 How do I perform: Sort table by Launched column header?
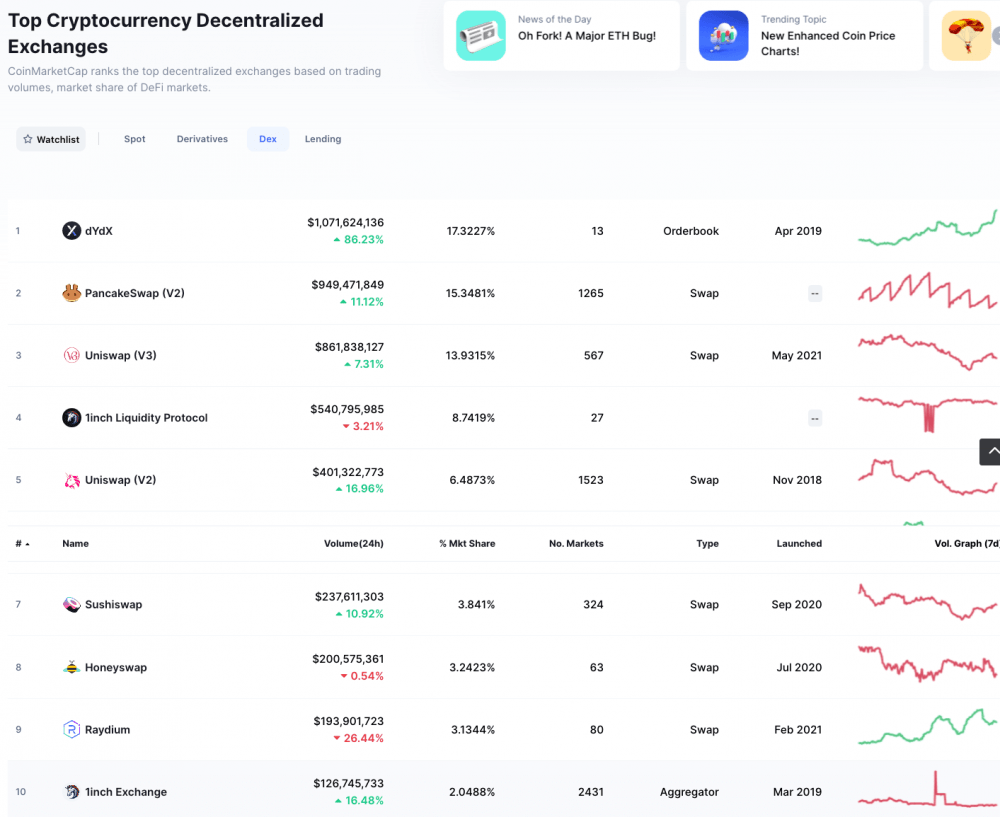799,543
